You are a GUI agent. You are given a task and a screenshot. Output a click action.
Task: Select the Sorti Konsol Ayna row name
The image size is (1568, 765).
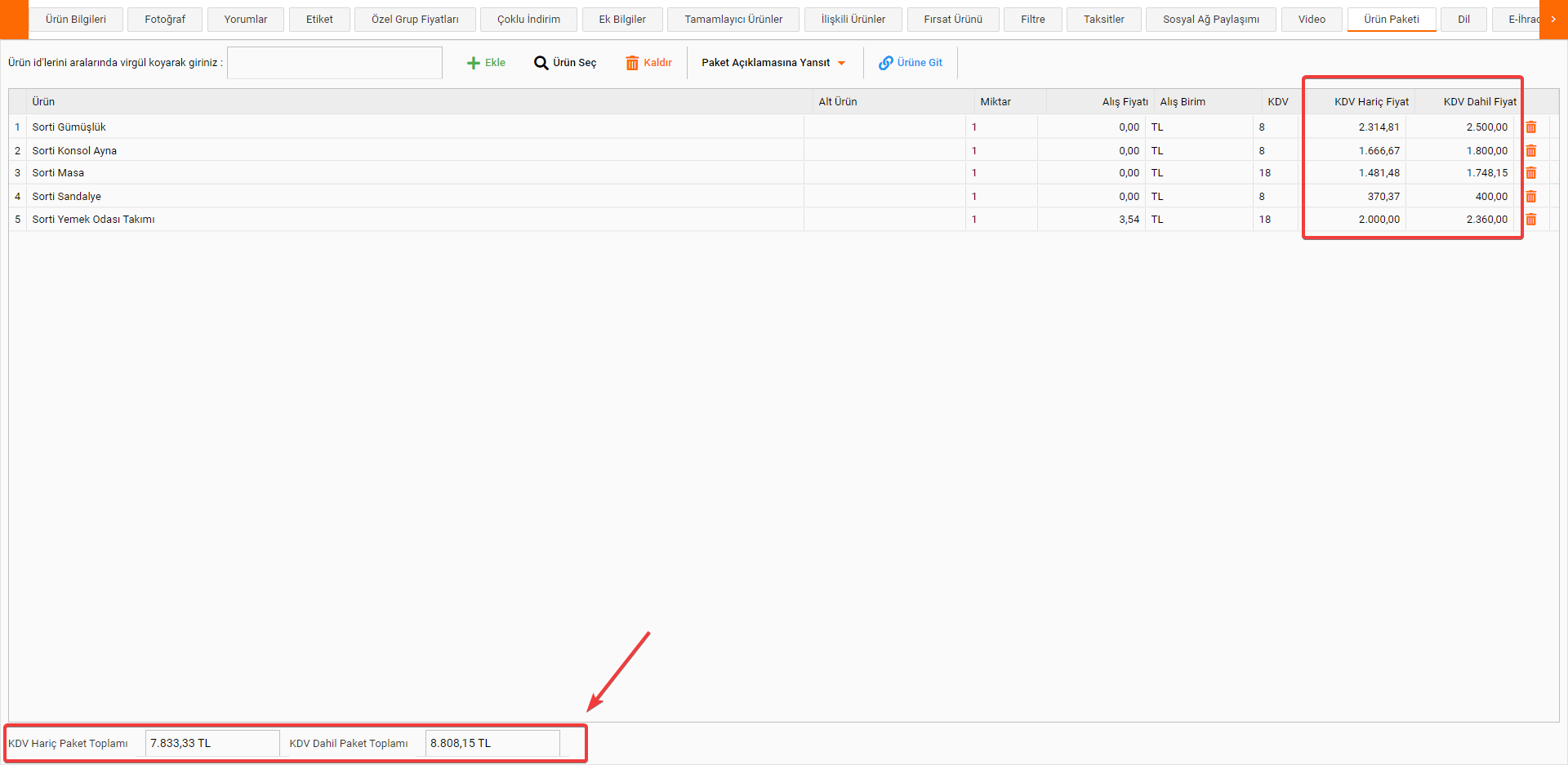[x=74, y=151]
